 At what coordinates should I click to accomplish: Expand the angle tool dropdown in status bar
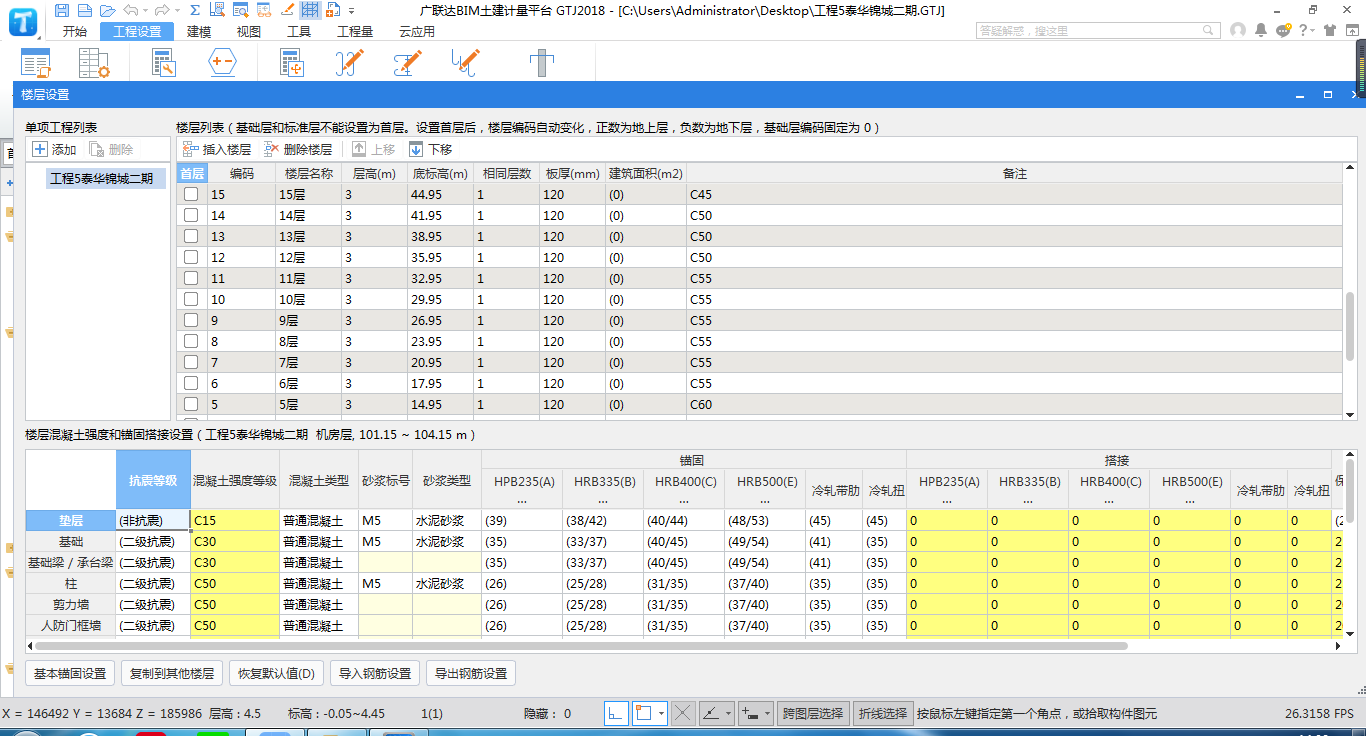pos(728,713)
